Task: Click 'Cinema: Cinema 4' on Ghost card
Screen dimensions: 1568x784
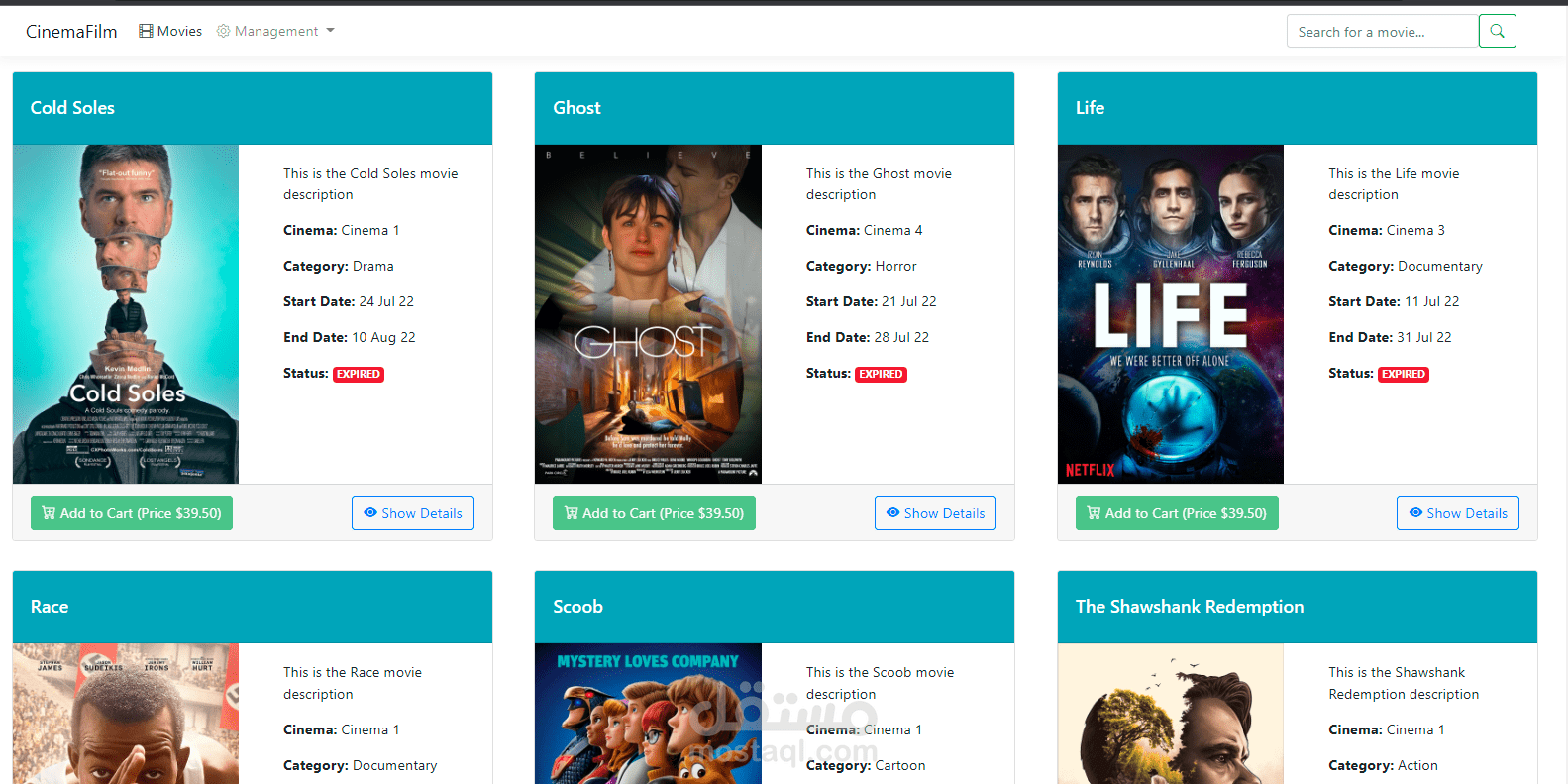Action: point(864,230)
